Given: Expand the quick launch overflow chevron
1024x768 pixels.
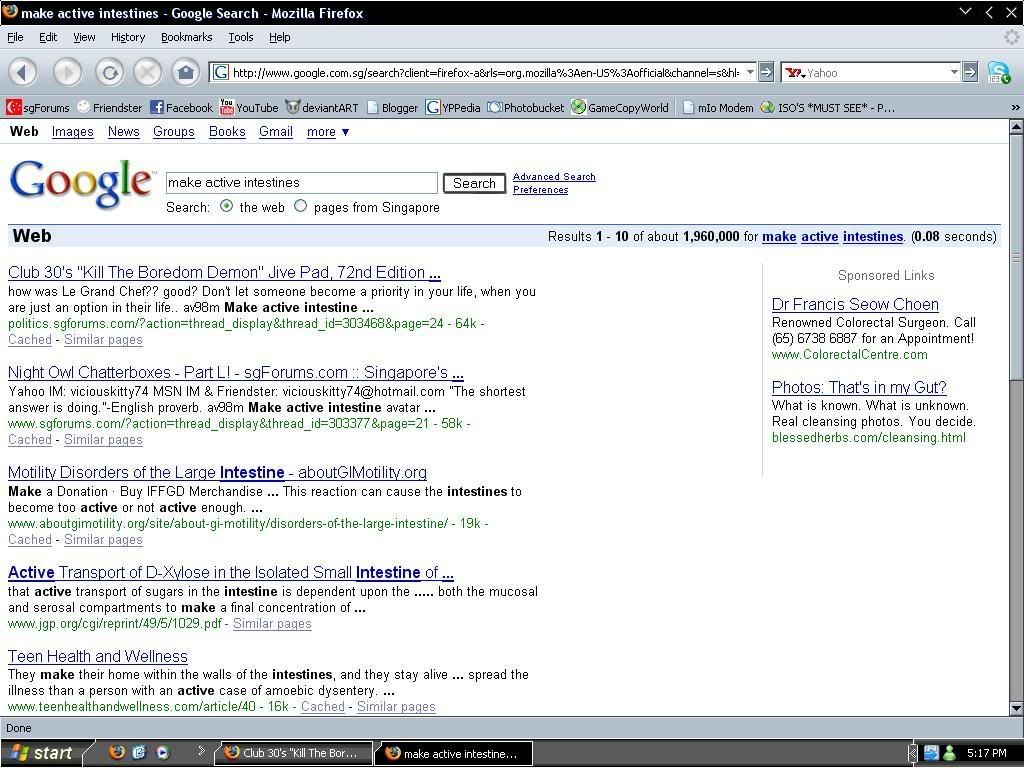Looking at the screenshot, I should point(201,750).
